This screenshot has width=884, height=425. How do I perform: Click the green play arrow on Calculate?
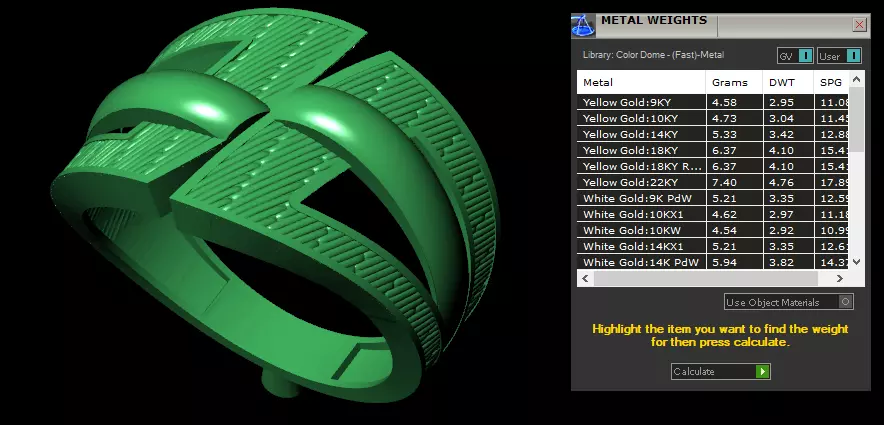point(762,371)
